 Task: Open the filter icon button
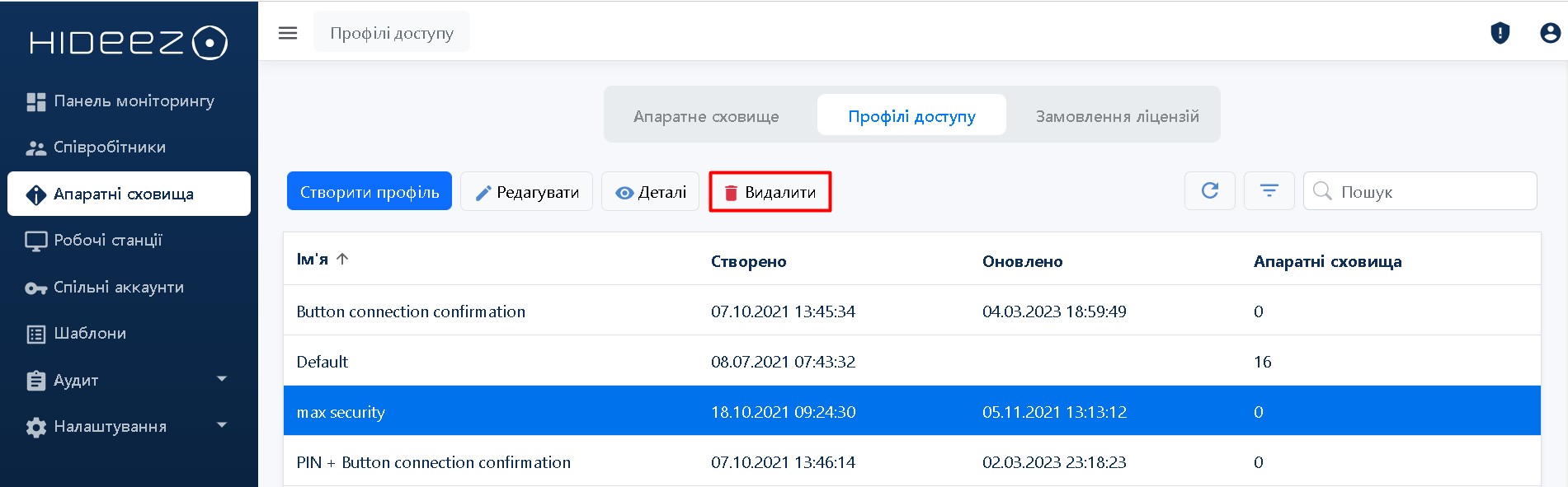tap(1269, 191)
